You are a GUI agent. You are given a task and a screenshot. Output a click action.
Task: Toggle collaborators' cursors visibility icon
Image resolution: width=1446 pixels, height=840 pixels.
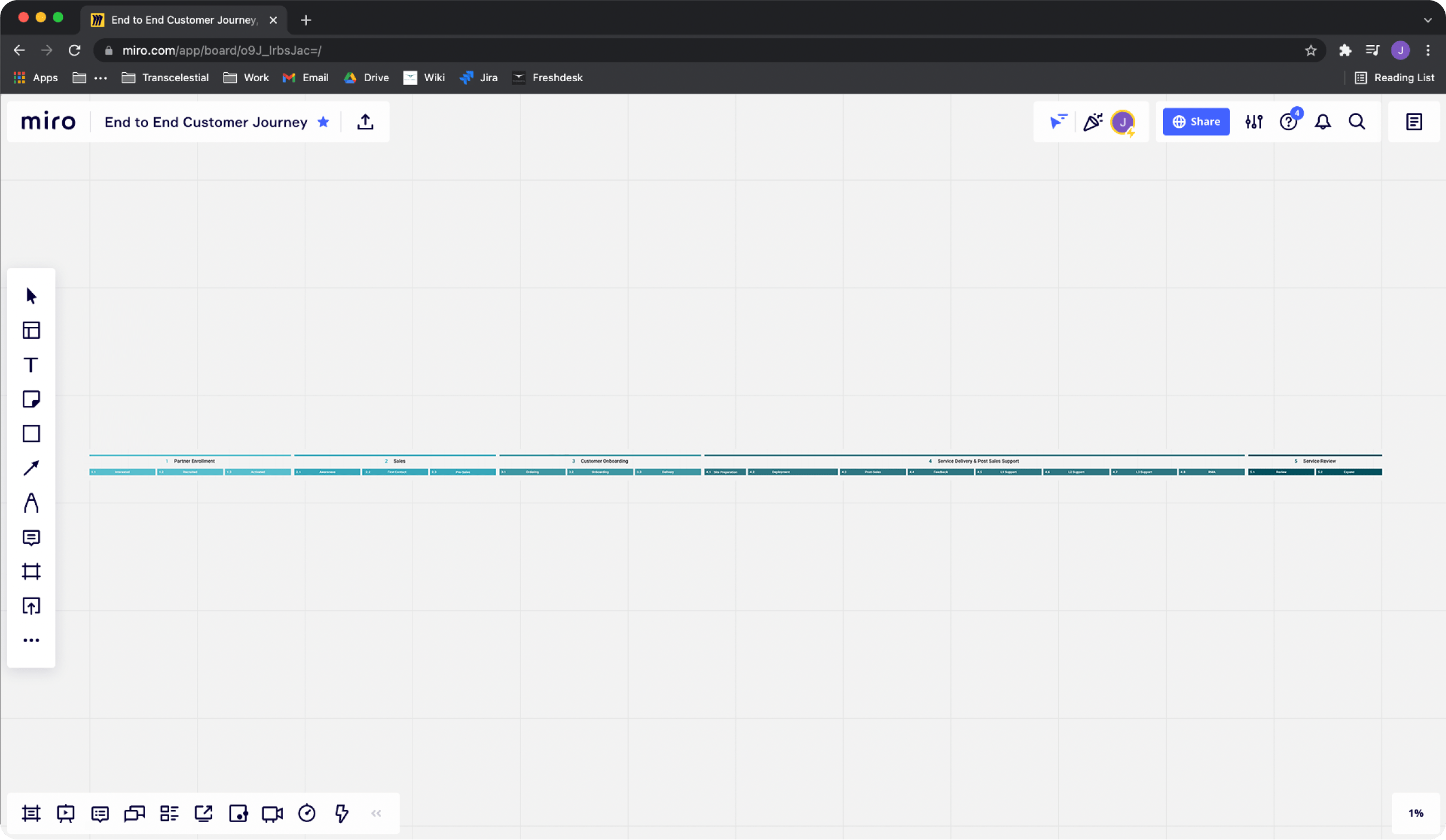(x=1058, y=122)
